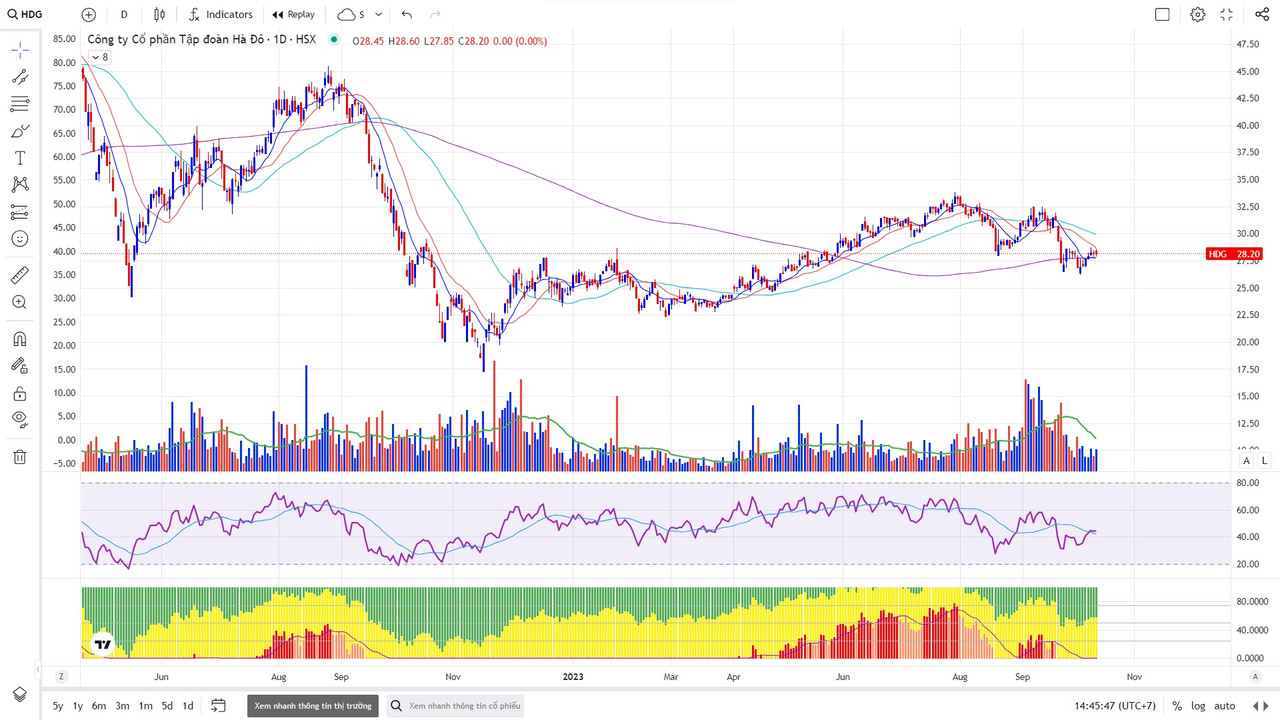Set the date range to 5y
The image size is (1280, 720).
58,706
